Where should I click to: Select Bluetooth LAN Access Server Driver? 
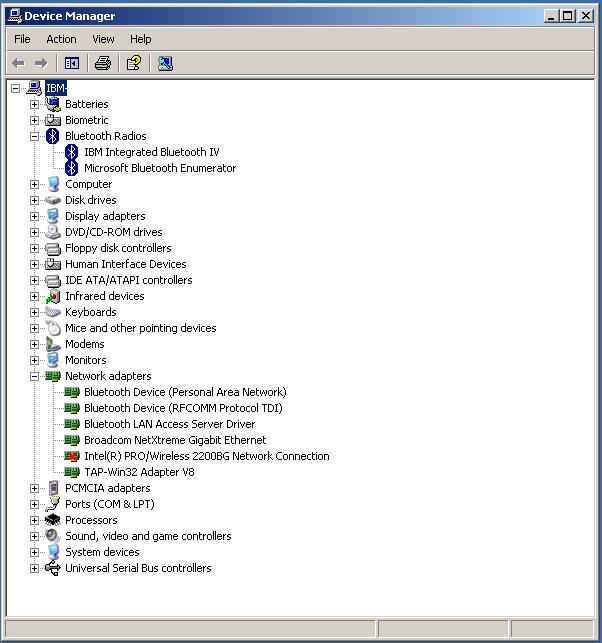[169, 424]
